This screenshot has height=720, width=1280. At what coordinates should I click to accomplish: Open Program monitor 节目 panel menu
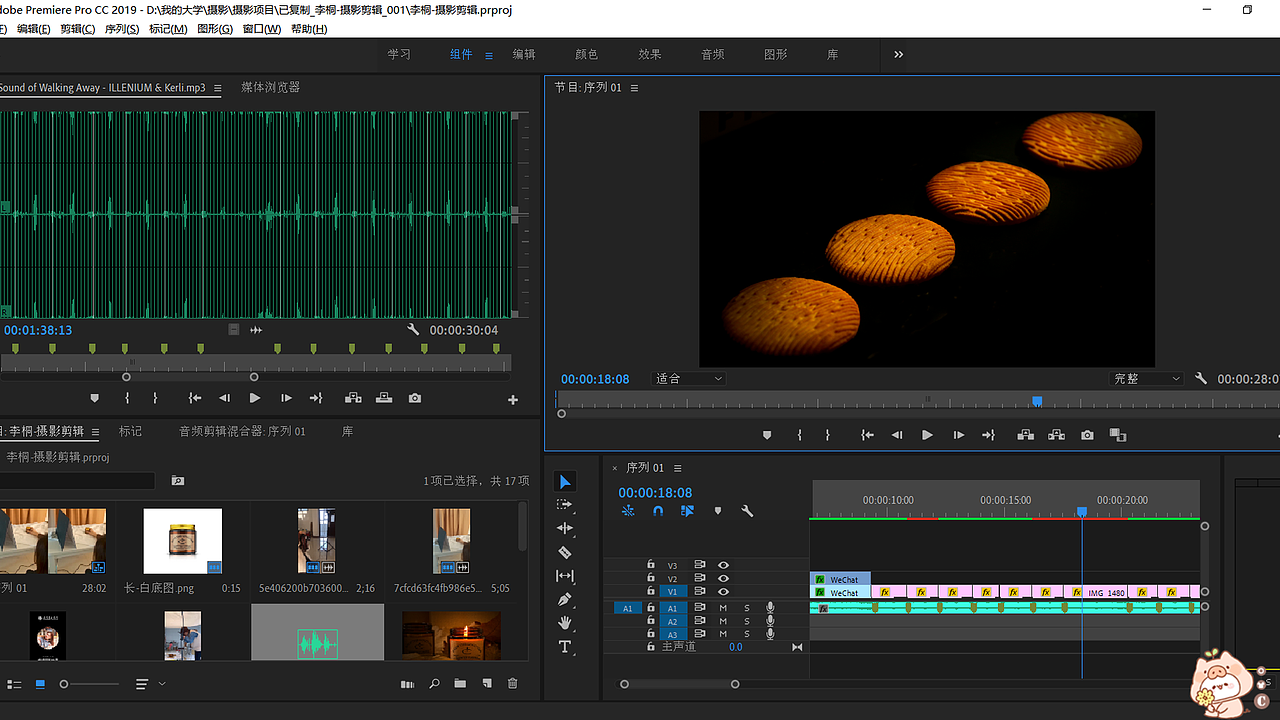[634, 88]
